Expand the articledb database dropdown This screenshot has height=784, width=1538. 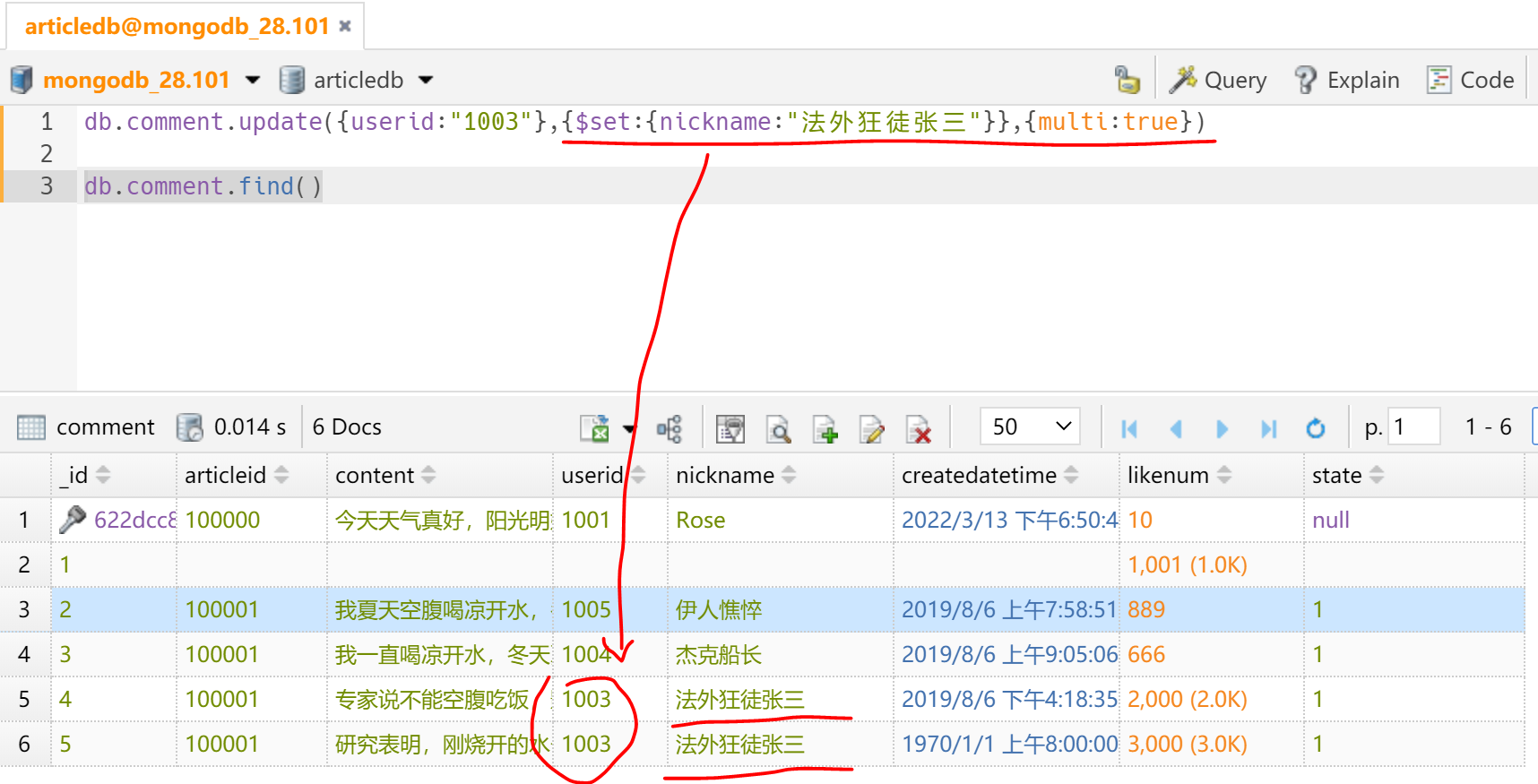click(426, 80)
